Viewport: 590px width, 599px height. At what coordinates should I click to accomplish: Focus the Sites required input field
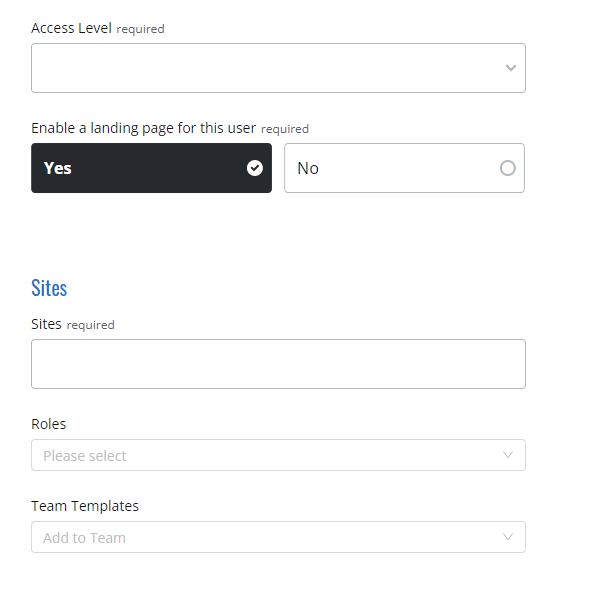pos(278,364)
